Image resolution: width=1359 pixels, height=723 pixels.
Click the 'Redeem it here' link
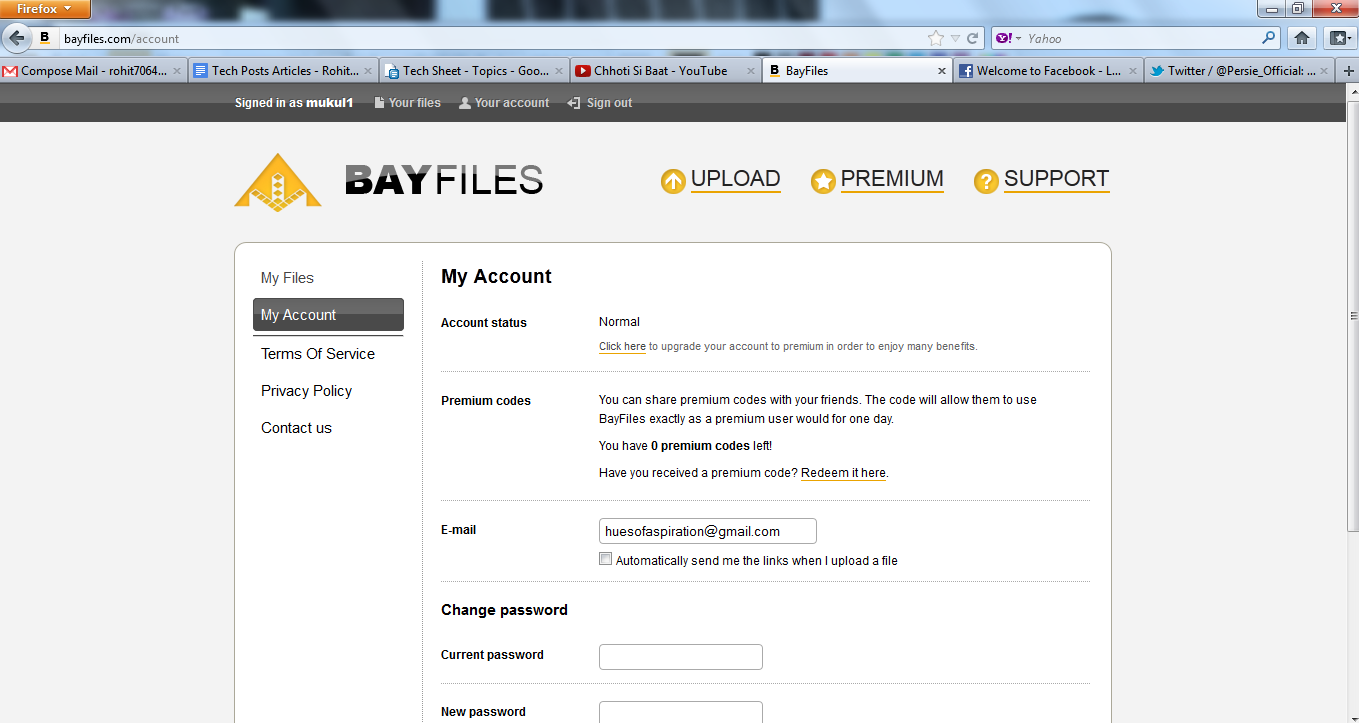[843, 473]
